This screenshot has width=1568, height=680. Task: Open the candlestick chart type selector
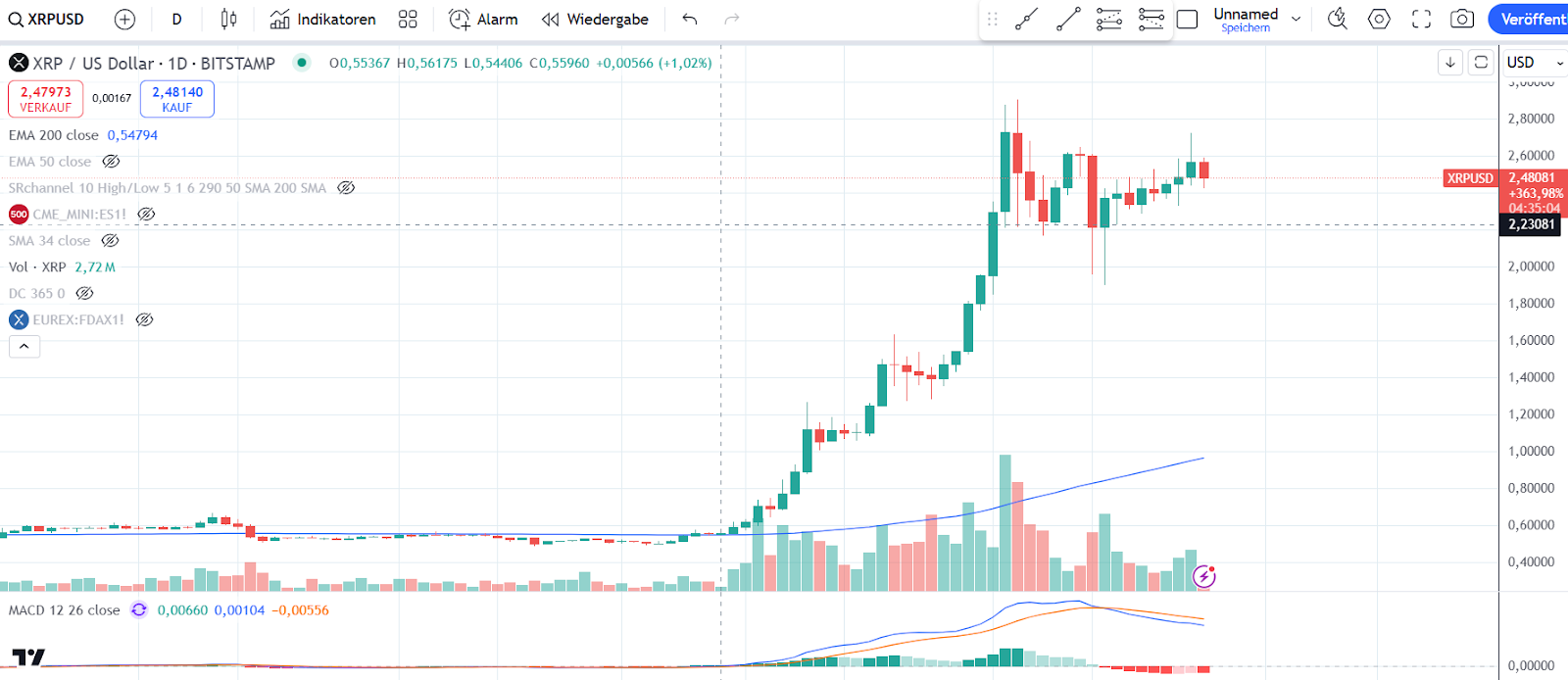coord(228,19)
